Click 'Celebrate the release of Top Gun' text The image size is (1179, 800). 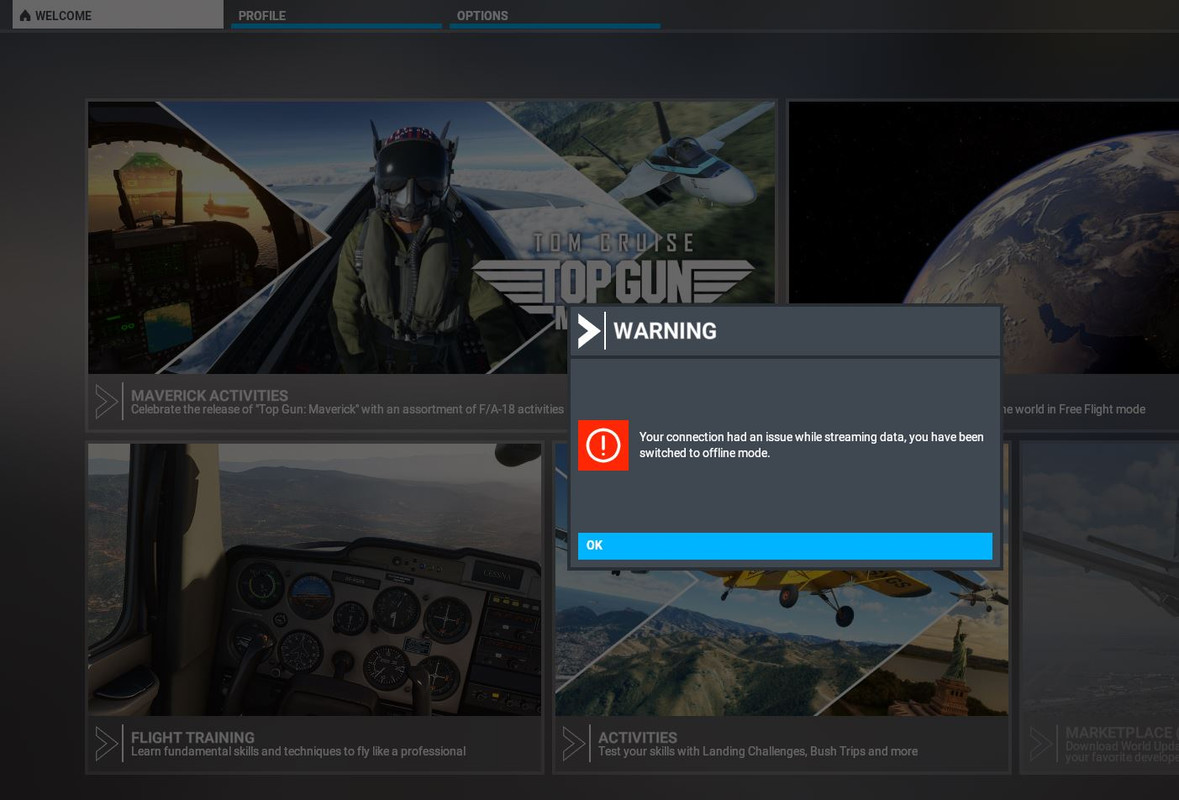pyautogui.click(x=347, y=410)
